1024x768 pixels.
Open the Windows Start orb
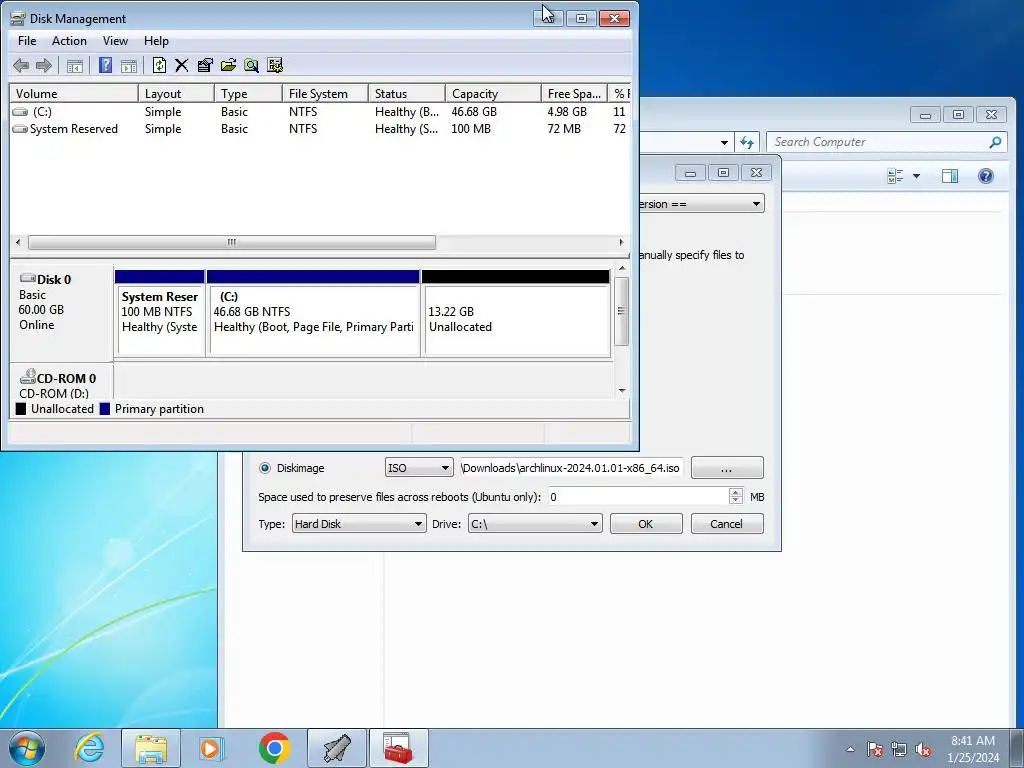pyautogui.click(x=27, y=748)
